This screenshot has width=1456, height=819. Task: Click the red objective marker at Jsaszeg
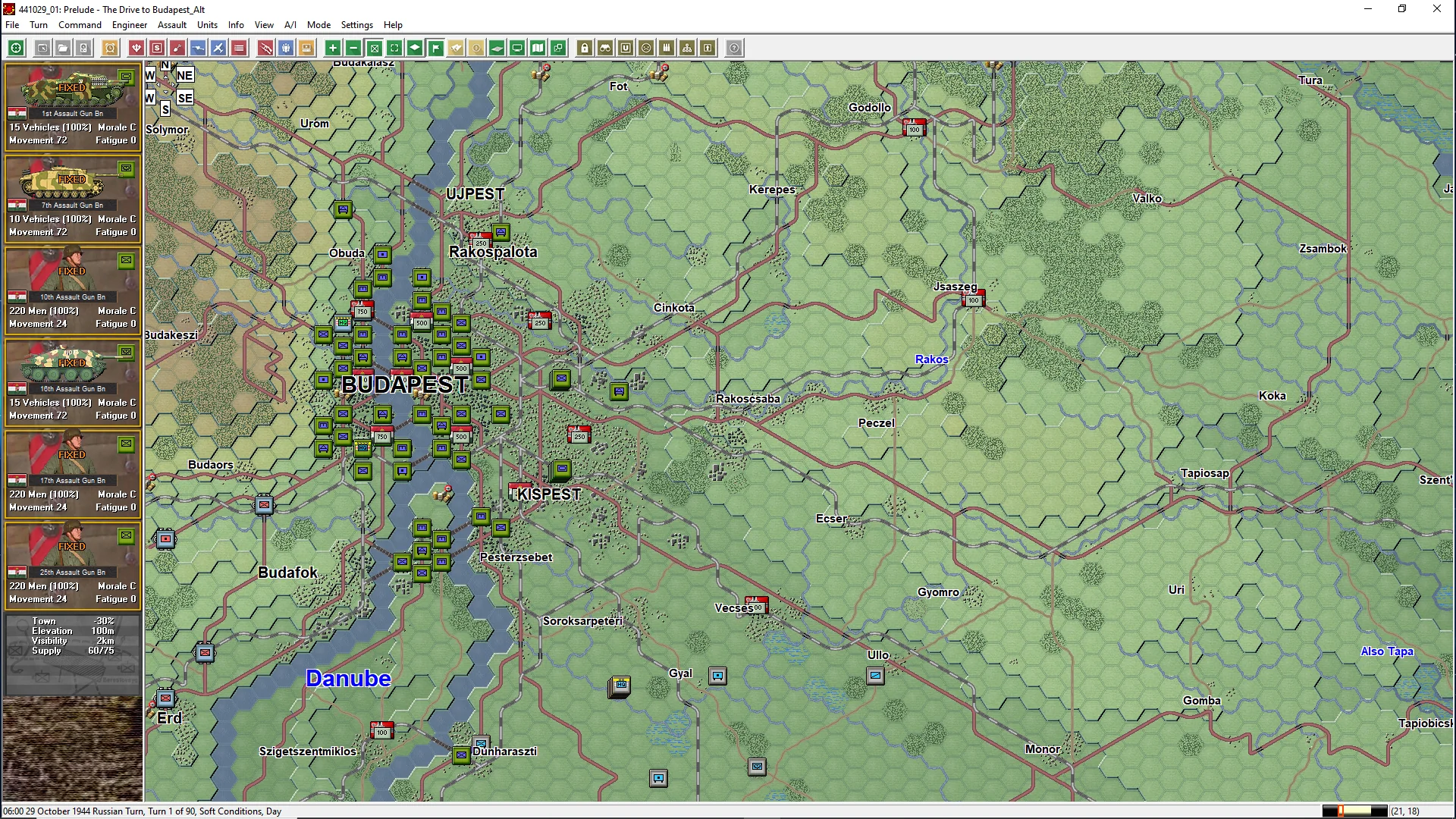974,299
